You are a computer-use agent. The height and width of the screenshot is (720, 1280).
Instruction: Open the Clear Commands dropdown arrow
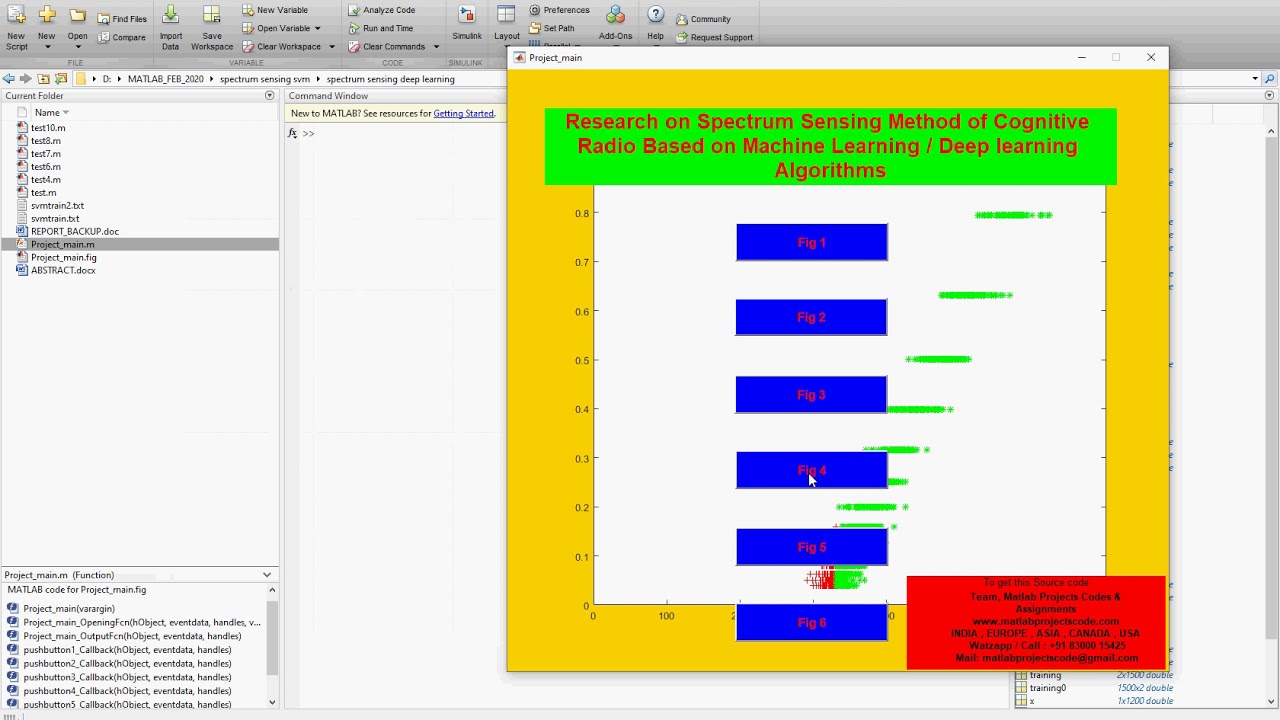pyautogui.click(x=436, y=47)
